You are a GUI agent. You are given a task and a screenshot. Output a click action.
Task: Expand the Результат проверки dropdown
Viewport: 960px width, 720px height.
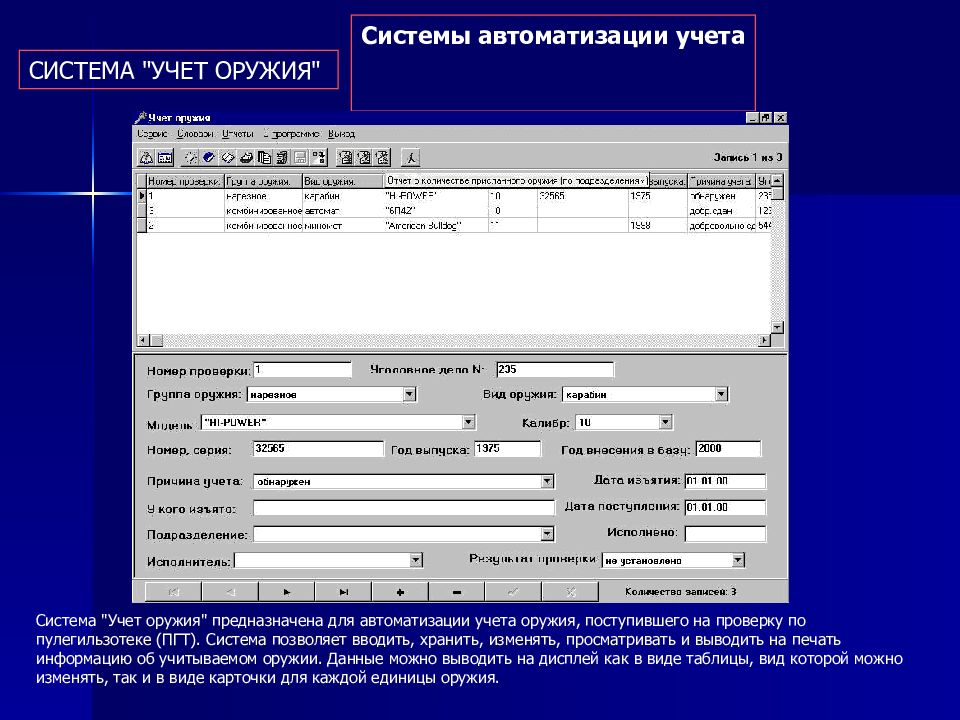[738, 560]
